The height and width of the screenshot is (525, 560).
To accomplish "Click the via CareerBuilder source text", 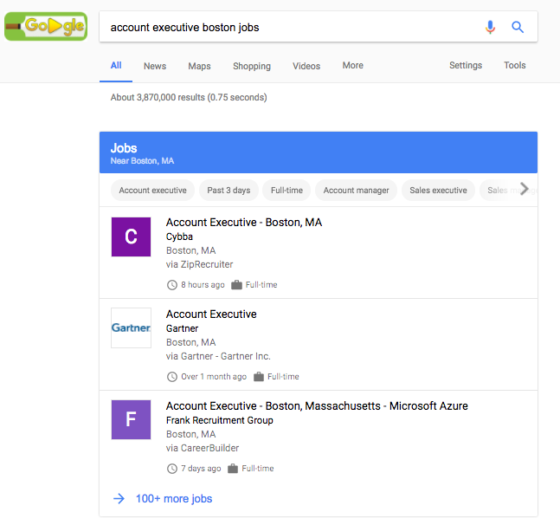I will tap(202, 448).
